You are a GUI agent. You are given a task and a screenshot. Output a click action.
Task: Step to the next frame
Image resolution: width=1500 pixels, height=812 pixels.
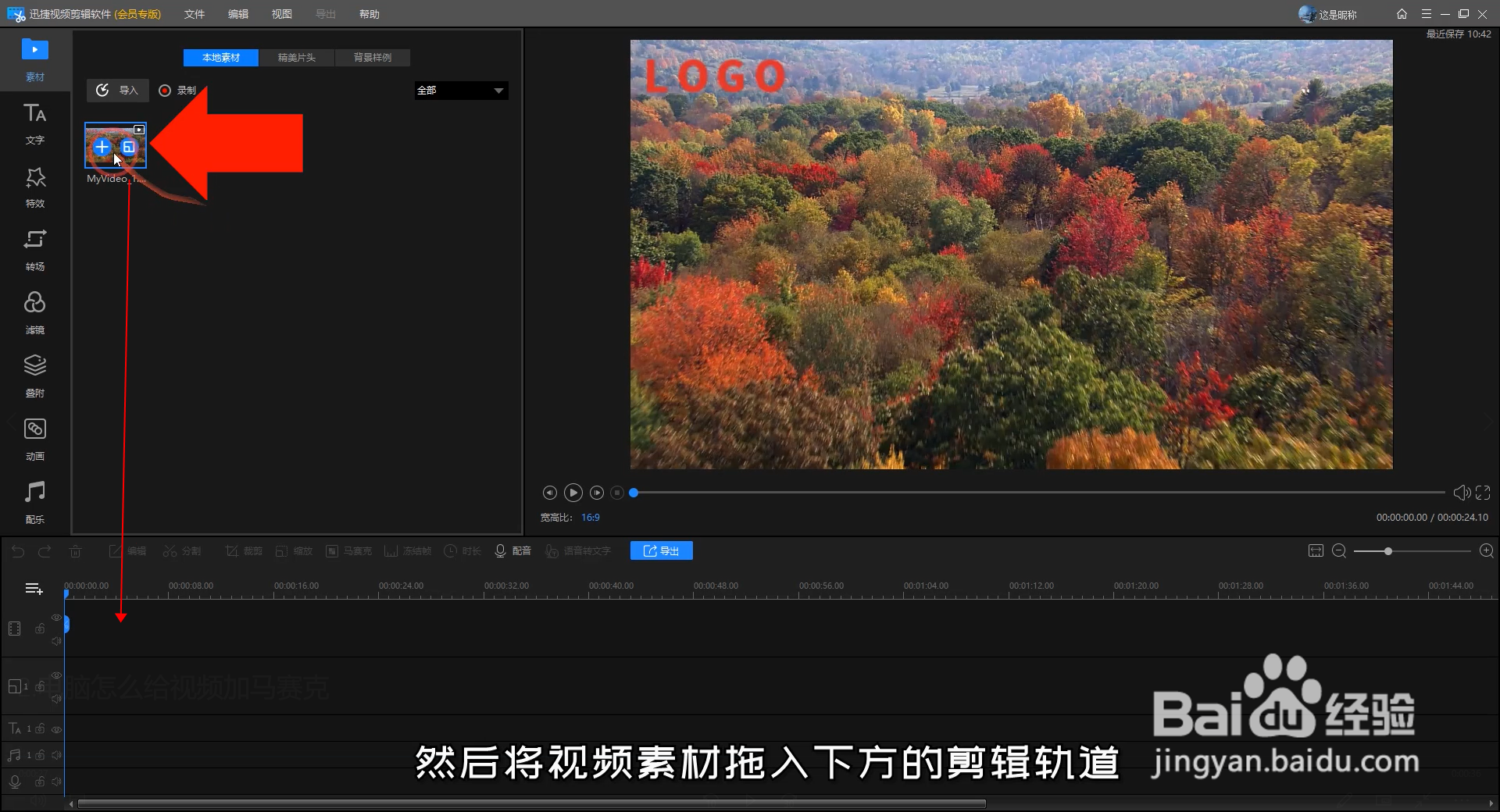coord(597,493)
